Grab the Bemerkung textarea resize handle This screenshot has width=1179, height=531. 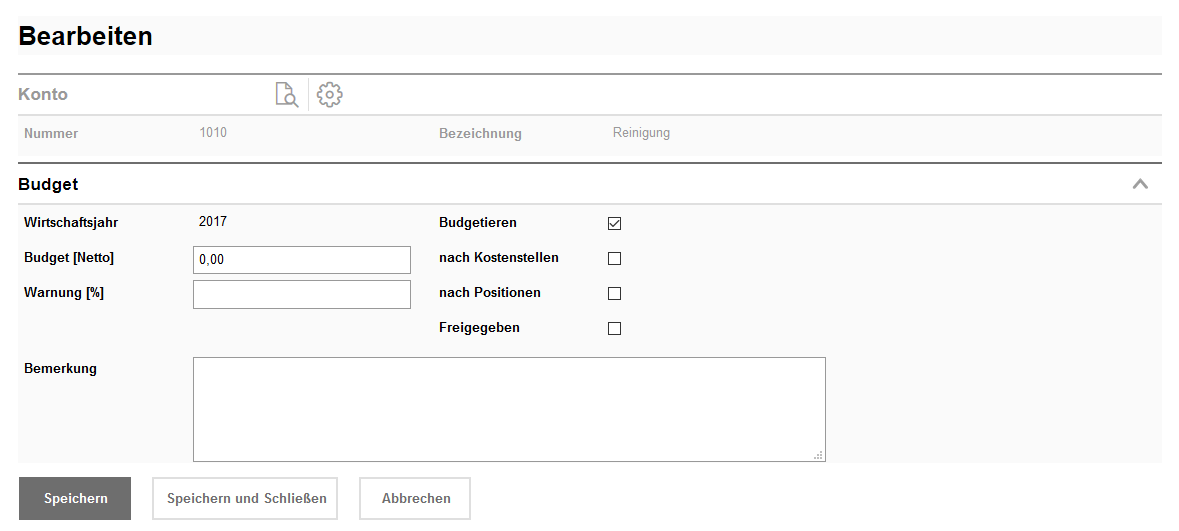pos(818,455)
